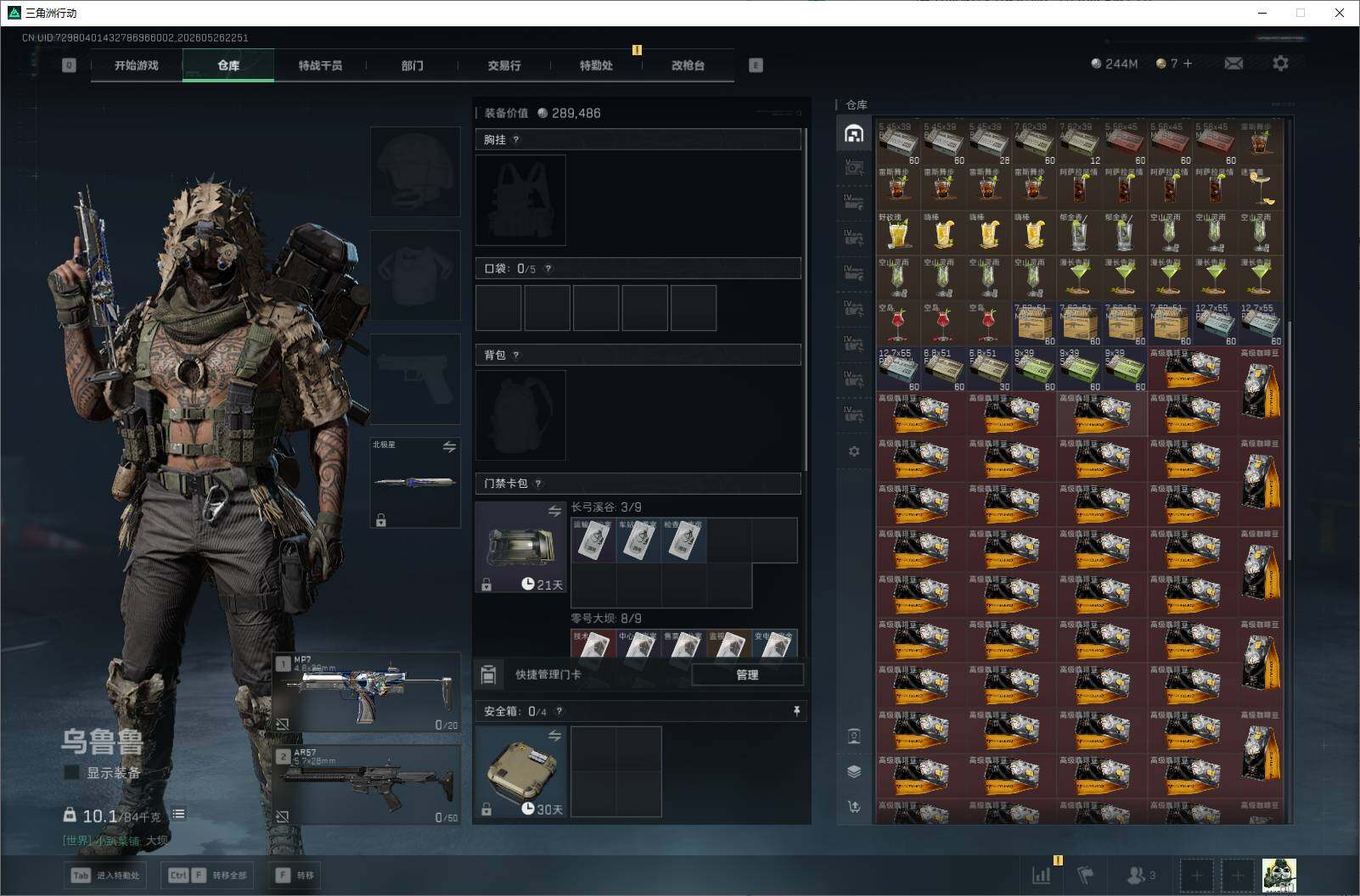This screenshot has width=1360, height=896.
Task: Open the statistics chart icon
Action: pyautogui.click(x=1042, y=875)
